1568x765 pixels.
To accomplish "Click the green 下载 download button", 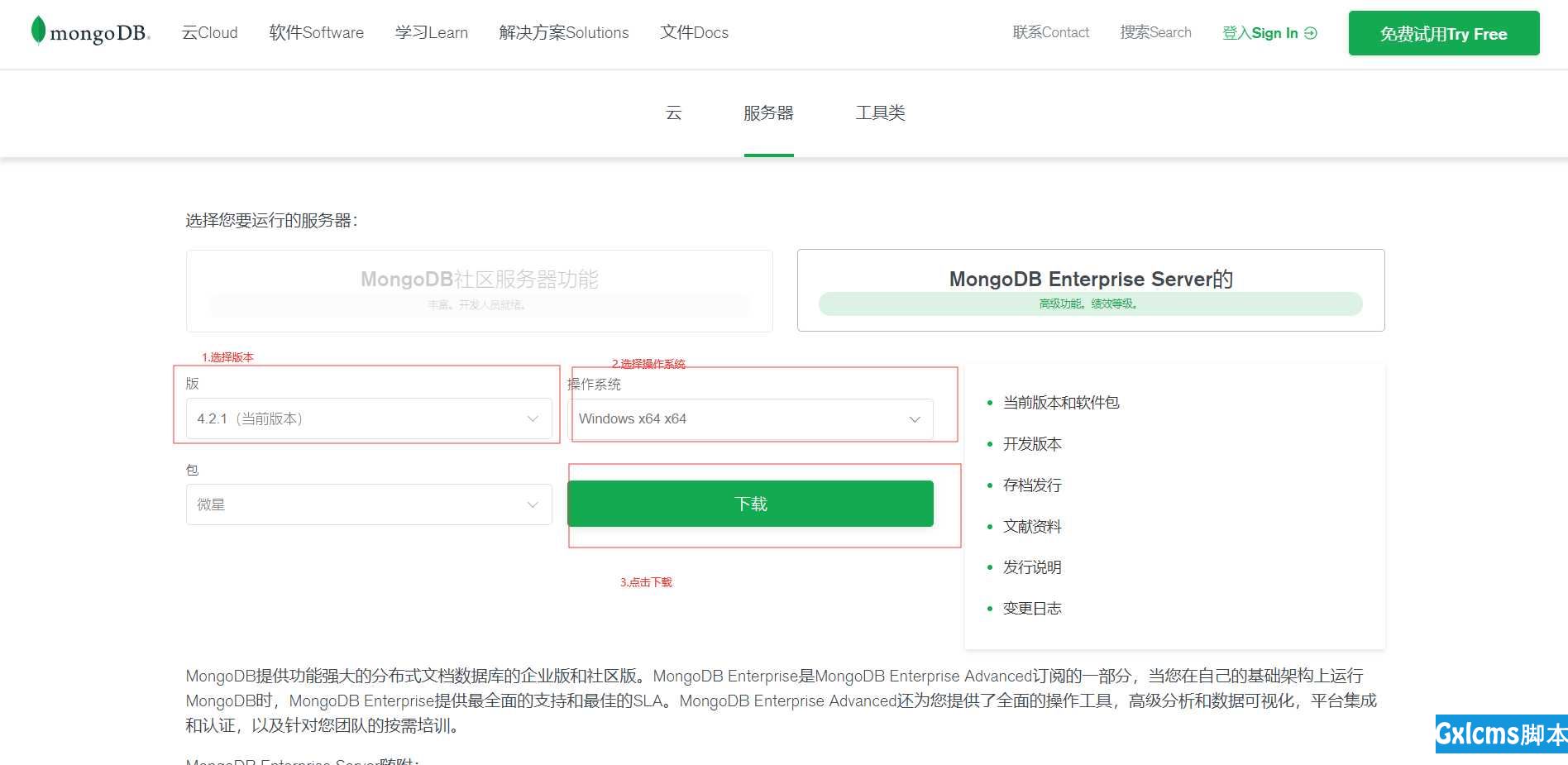I will click(x=751, y=504).
